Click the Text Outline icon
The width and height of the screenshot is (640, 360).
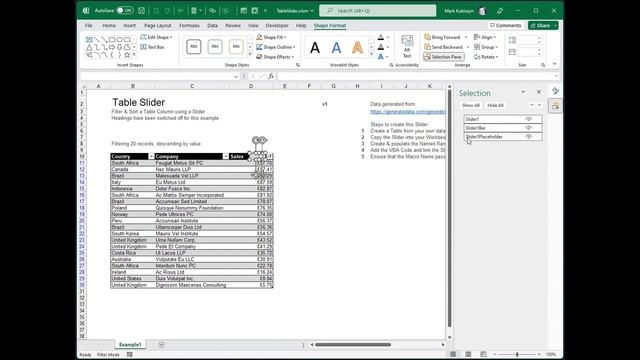coord(381,47)
